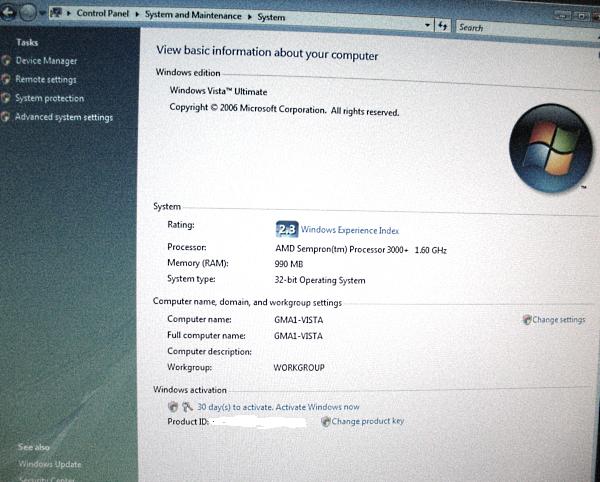Click the shield icon beside Remote settings
This screenshot has height=482, width=600.
click(x=7, y=80)
